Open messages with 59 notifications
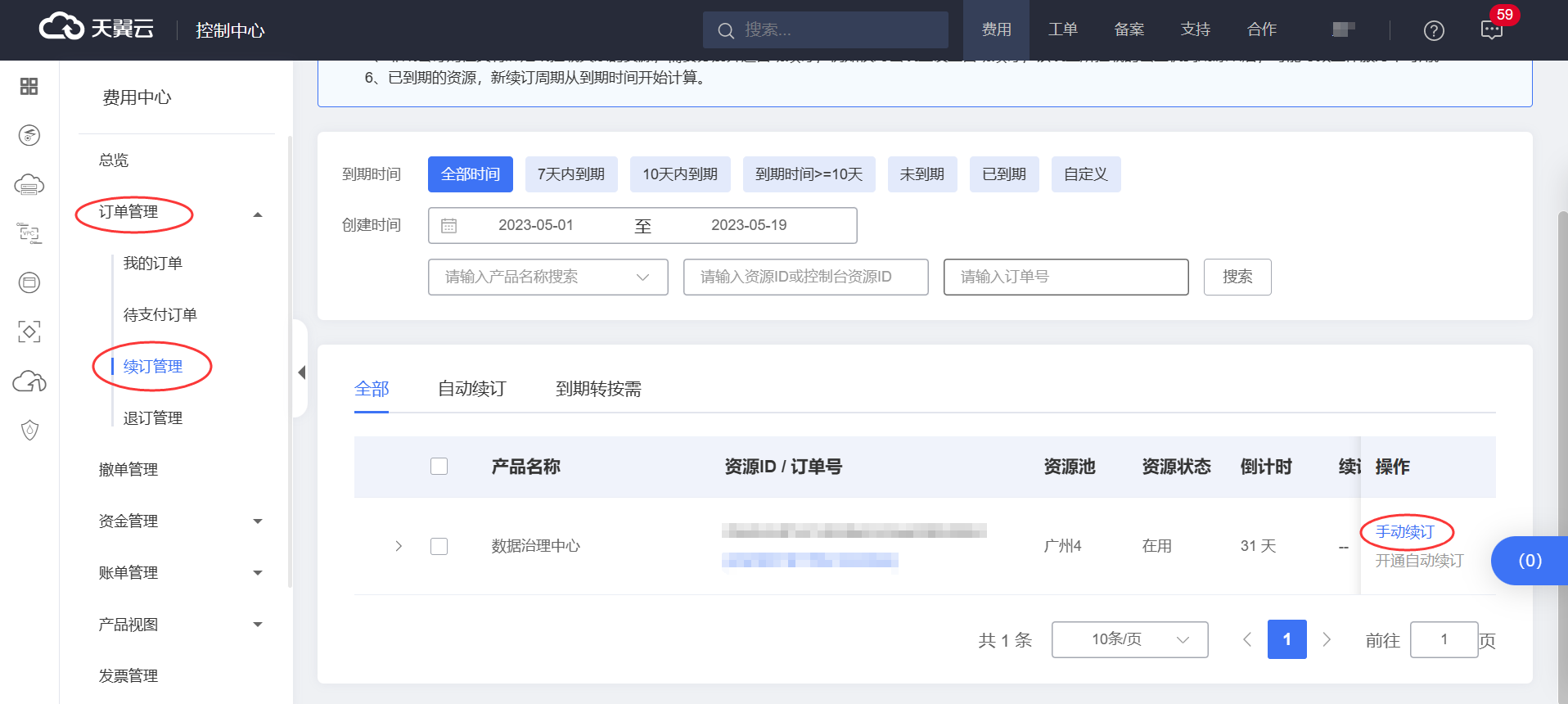 point(1492,30)
